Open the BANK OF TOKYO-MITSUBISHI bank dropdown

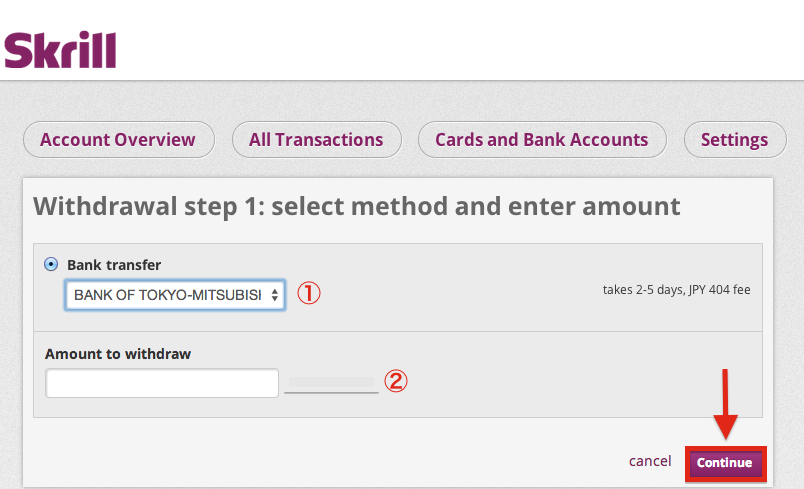pos(168,295)
